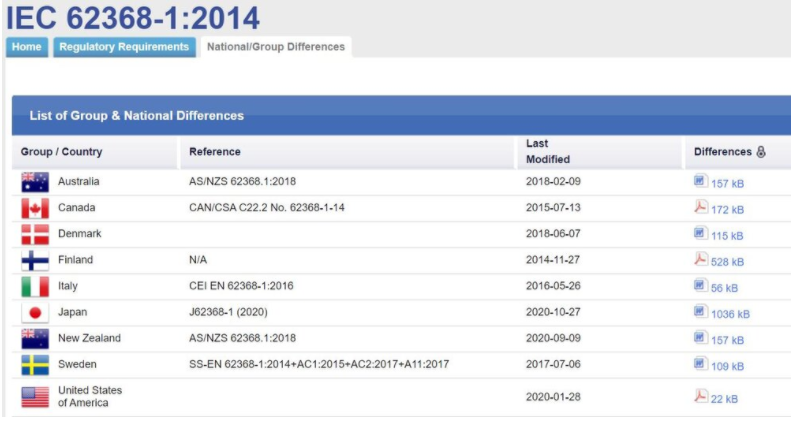The image size is (795, 424).
Task: Click the United States PDF icon
Action: coord(700,396)
